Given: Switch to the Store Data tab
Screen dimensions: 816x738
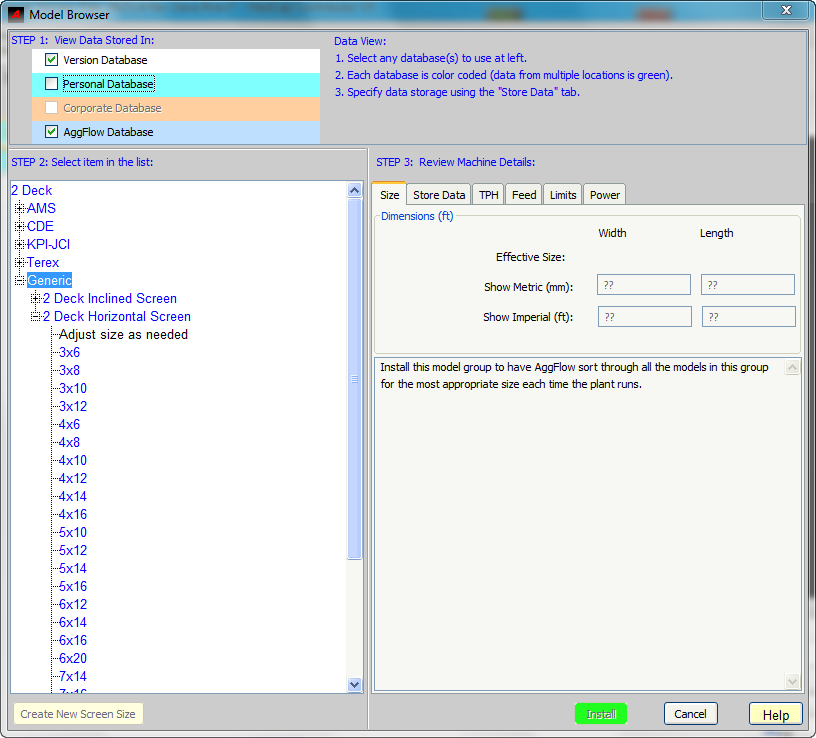Looking at the screenshot, I should (x=439, y=195).
